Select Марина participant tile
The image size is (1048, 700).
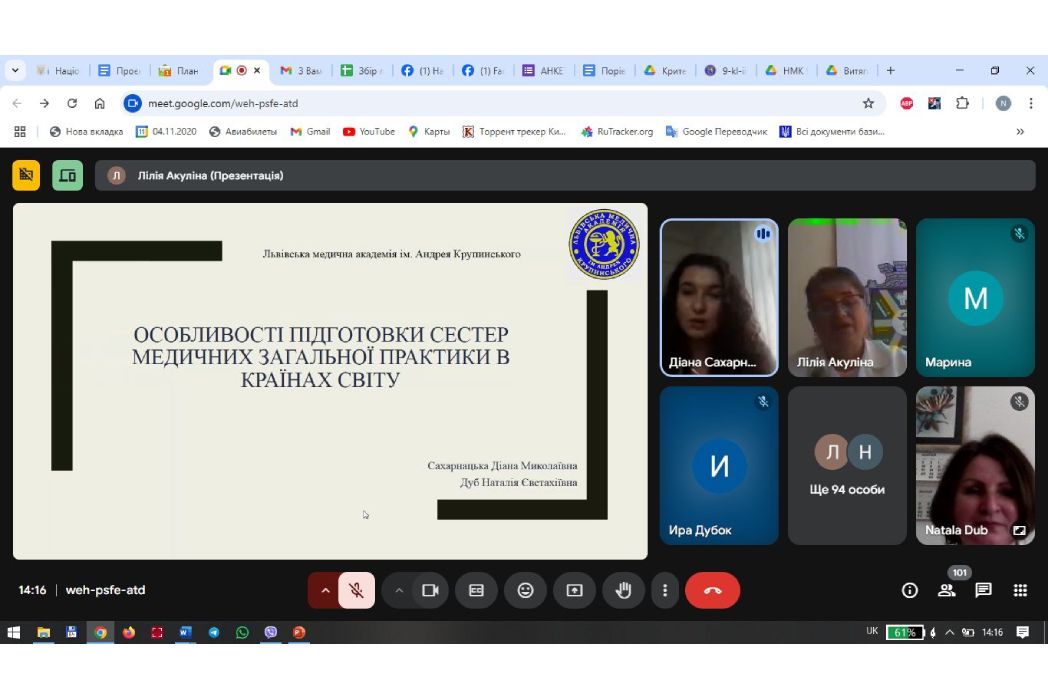[975, 298]
